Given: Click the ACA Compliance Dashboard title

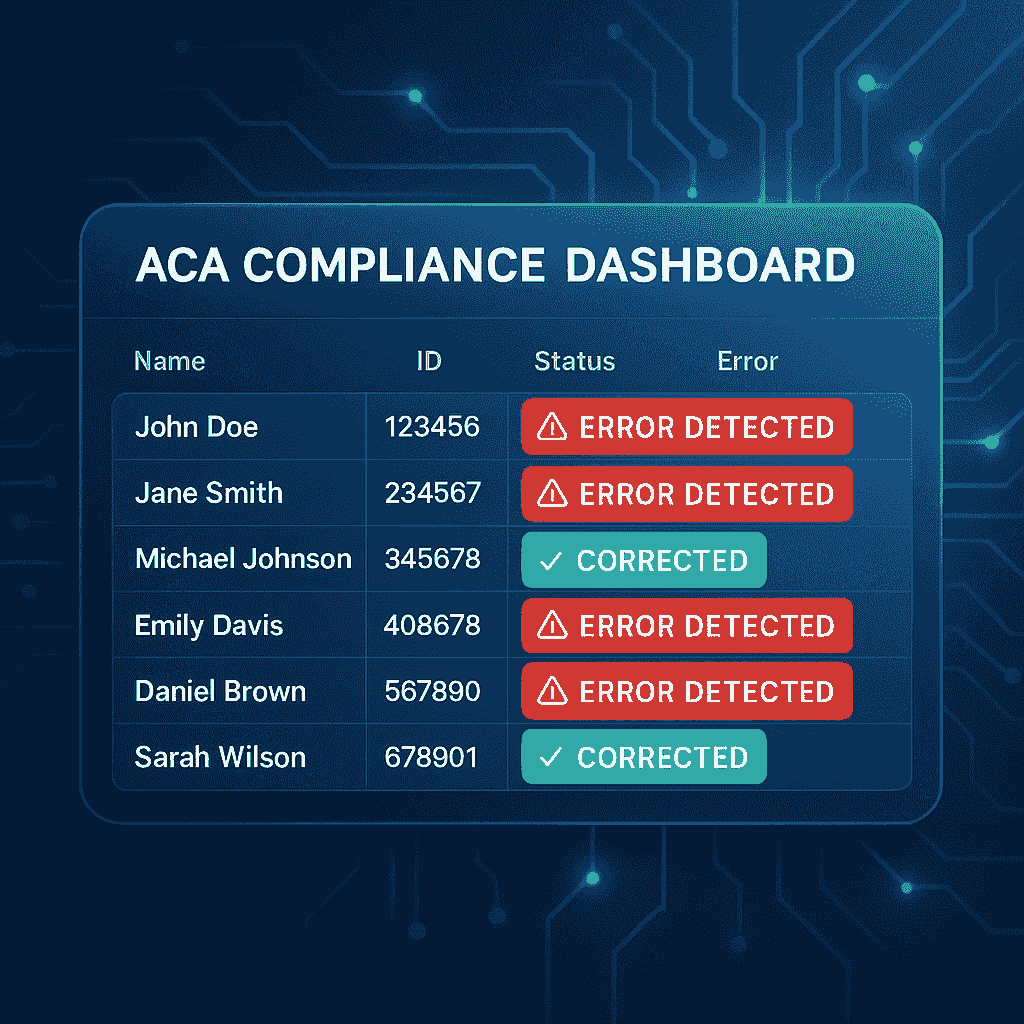Looking at the screenshot, I should coord(494,266).
